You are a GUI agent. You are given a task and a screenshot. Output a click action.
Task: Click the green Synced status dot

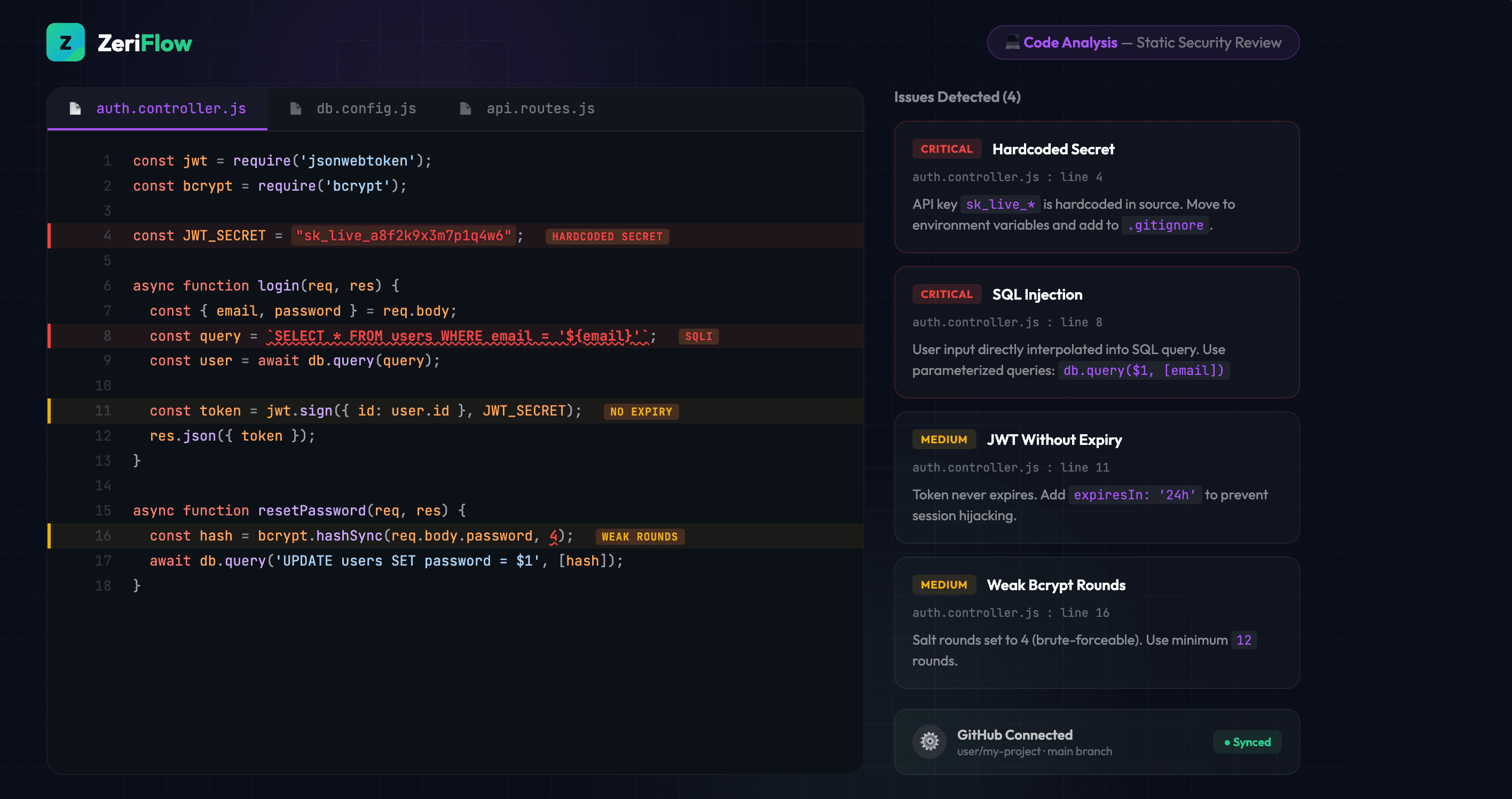pos(1227,742)
